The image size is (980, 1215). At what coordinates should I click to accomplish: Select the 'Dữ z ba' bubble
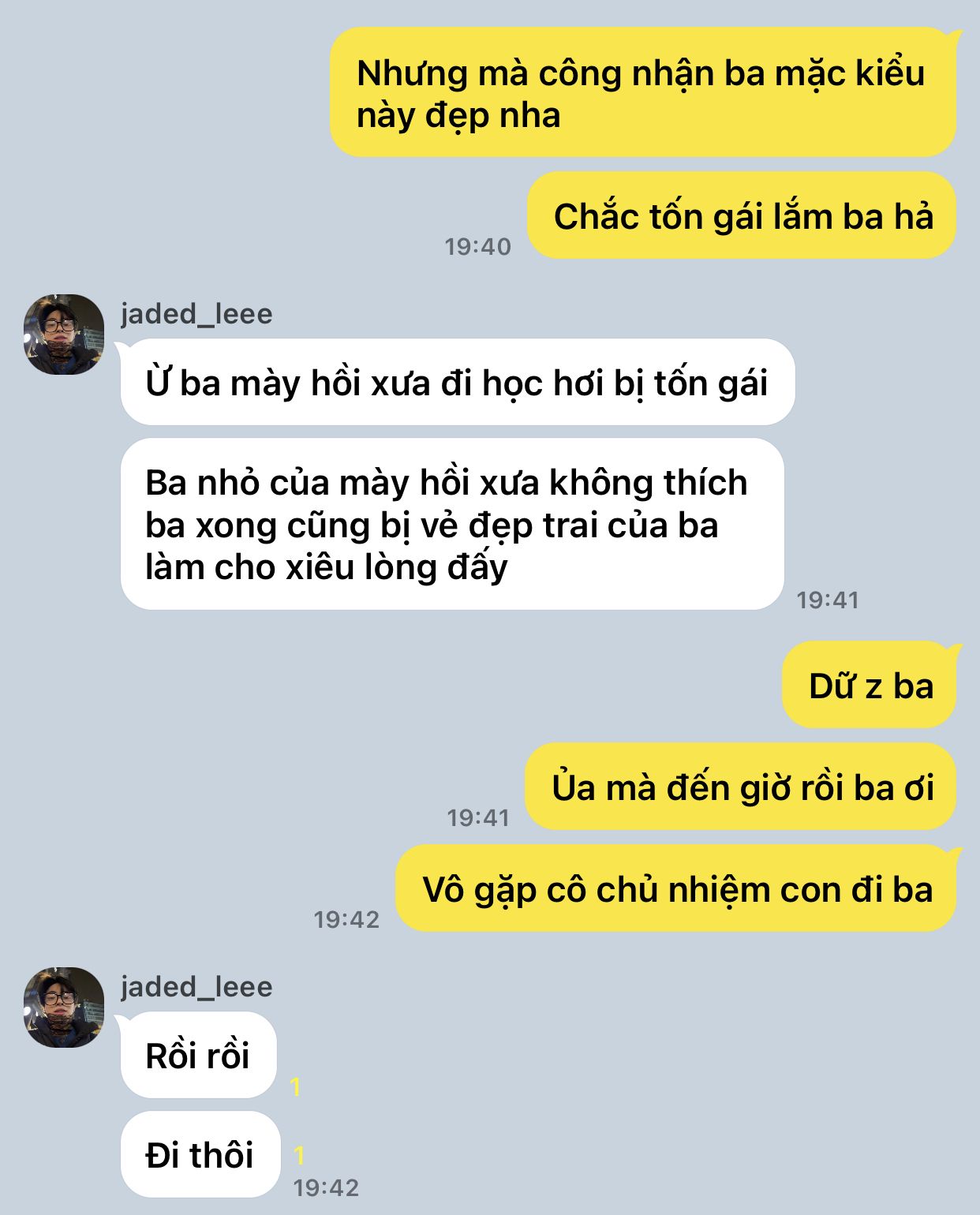click(870, 685)
